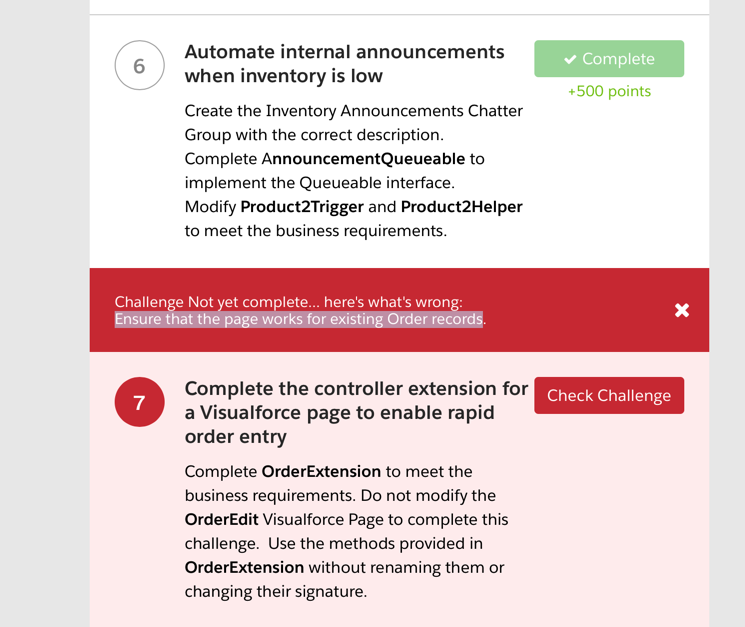Click heading 'Automate internal announcements when inventory is low'
This screenshot has width=745, height=627.
344,63
